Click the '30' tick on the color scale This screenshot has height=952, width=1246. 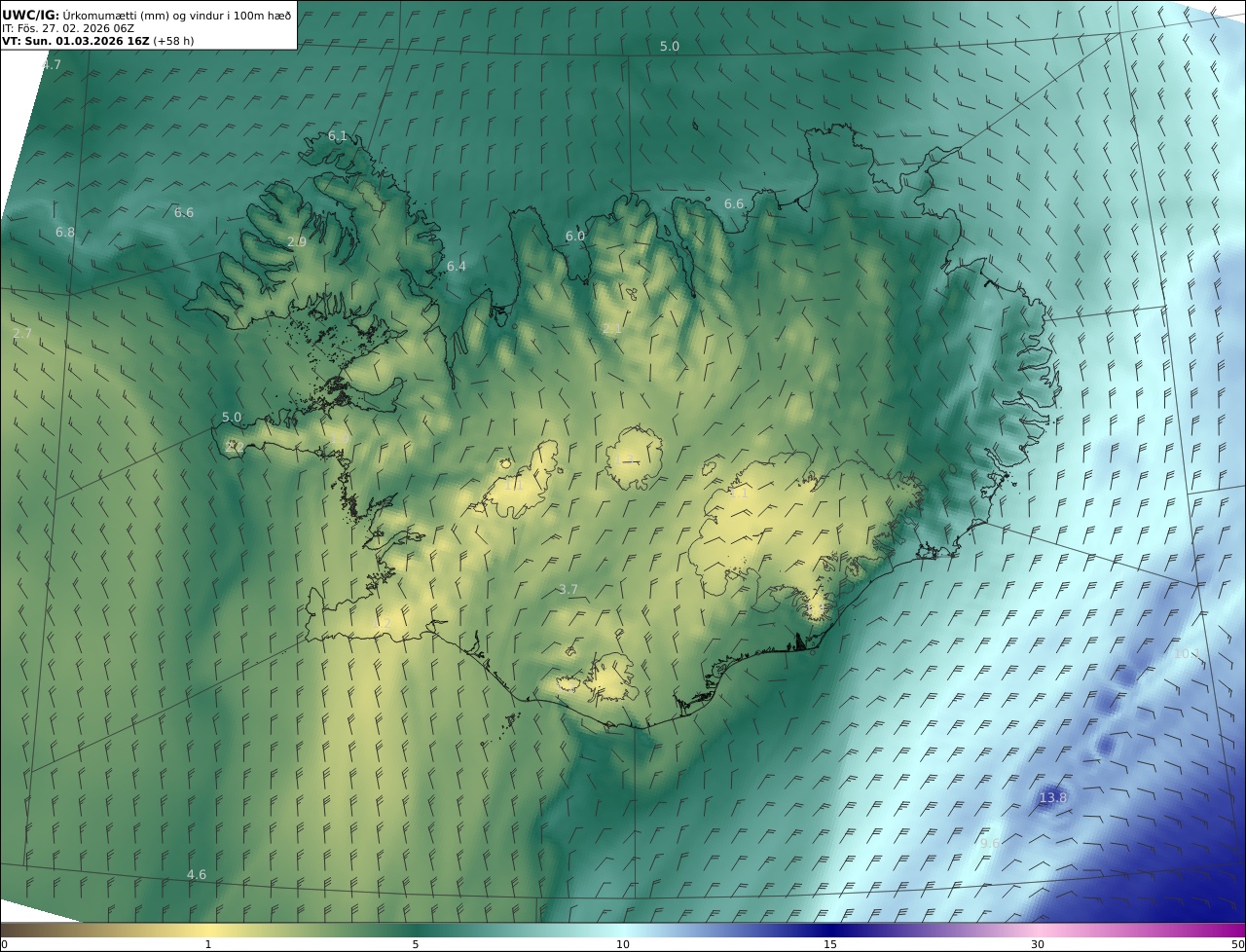point(1038,944)
